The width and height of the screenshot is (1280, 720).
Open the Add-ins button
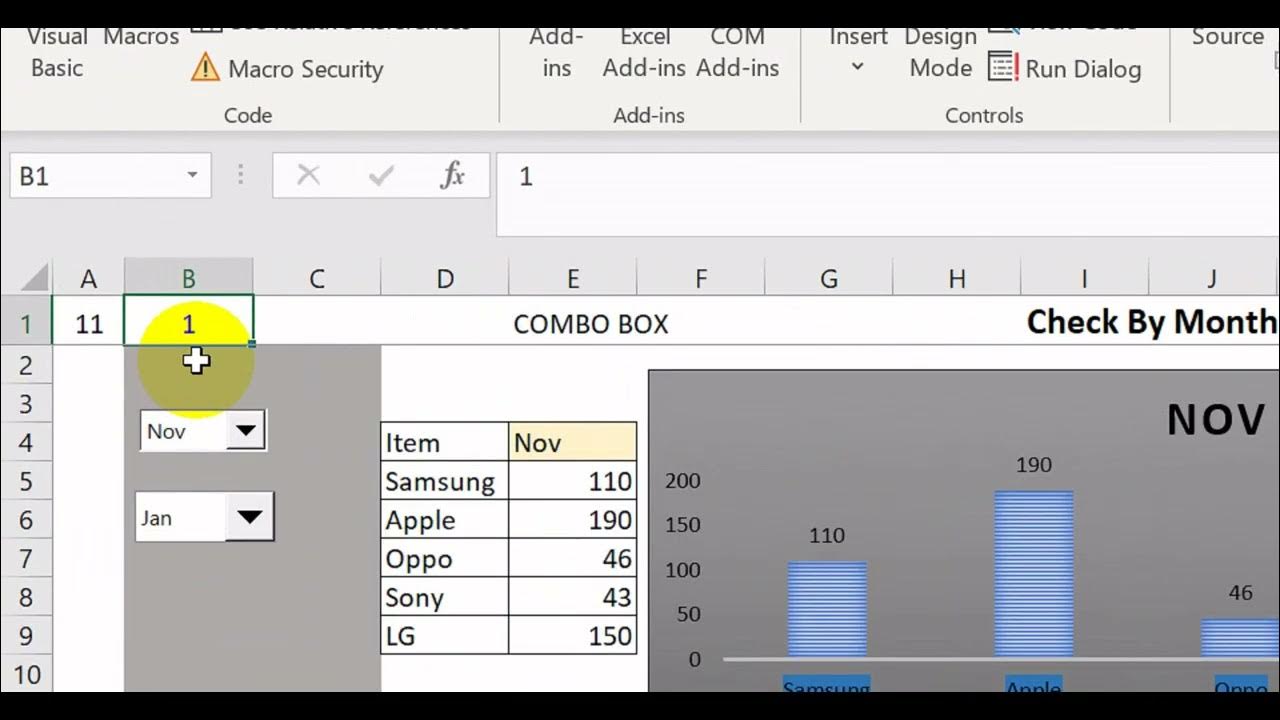click(556, 52)
